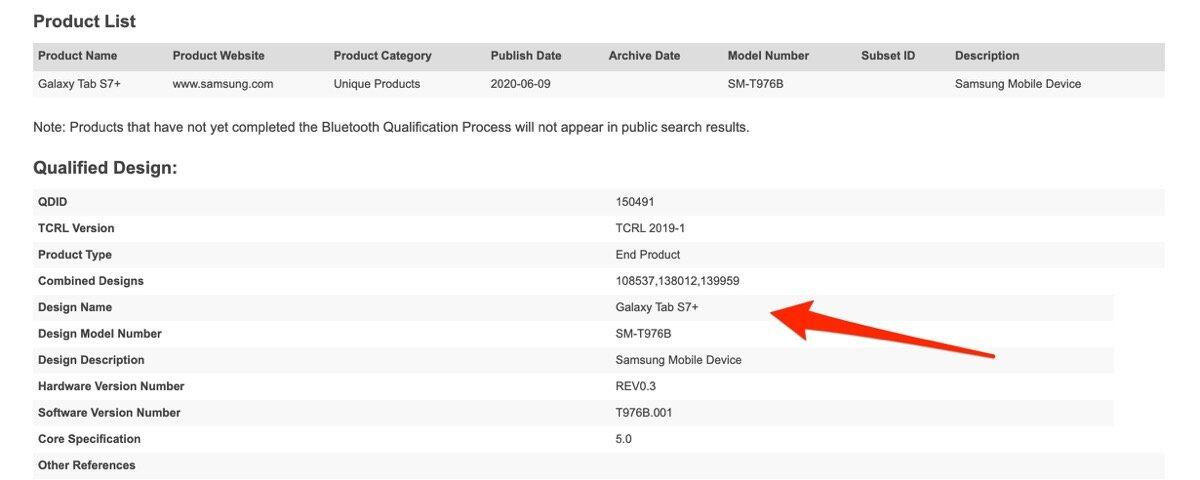Click the Qualified Design heading
1200x480 pixels.
point(105,168)
